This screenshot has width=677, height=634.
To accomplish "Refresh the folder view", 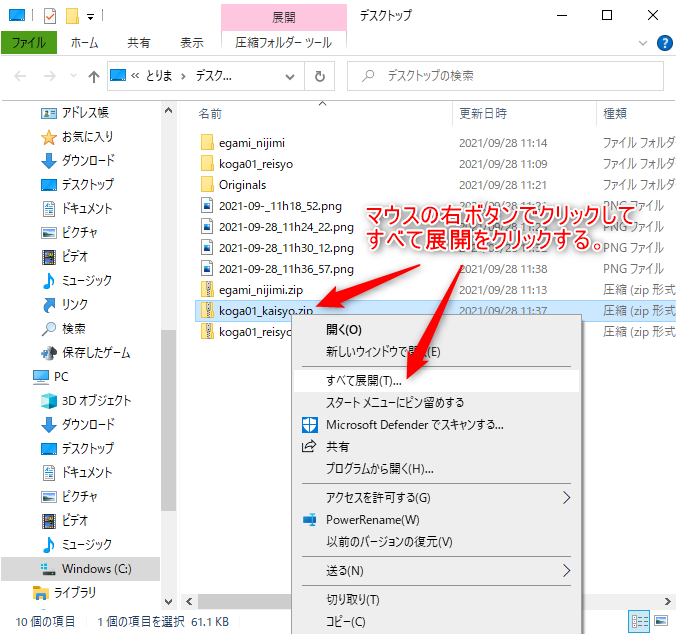I will [320, 76].
